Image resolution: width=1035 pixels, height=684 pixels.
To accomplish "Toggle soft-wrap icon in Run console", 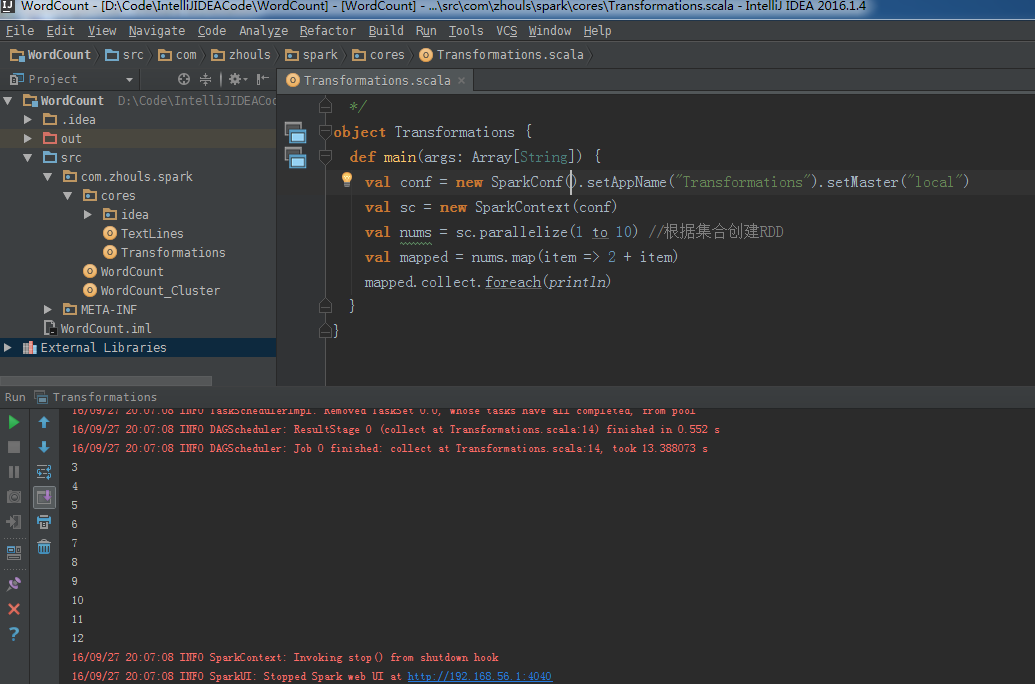I will [x=44, y=472].
